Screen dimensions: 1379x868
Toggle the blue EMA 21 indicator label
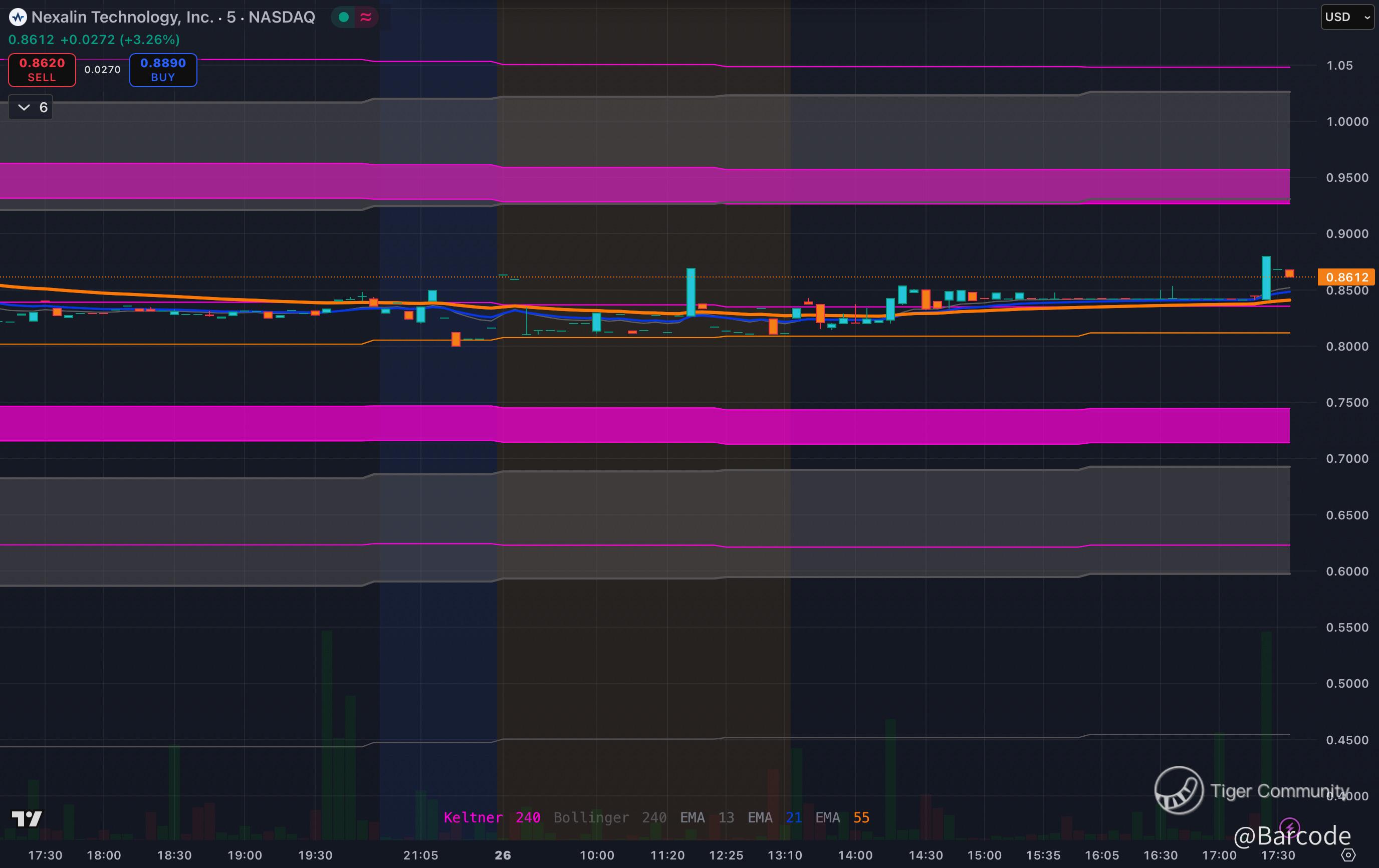(774, 817)
